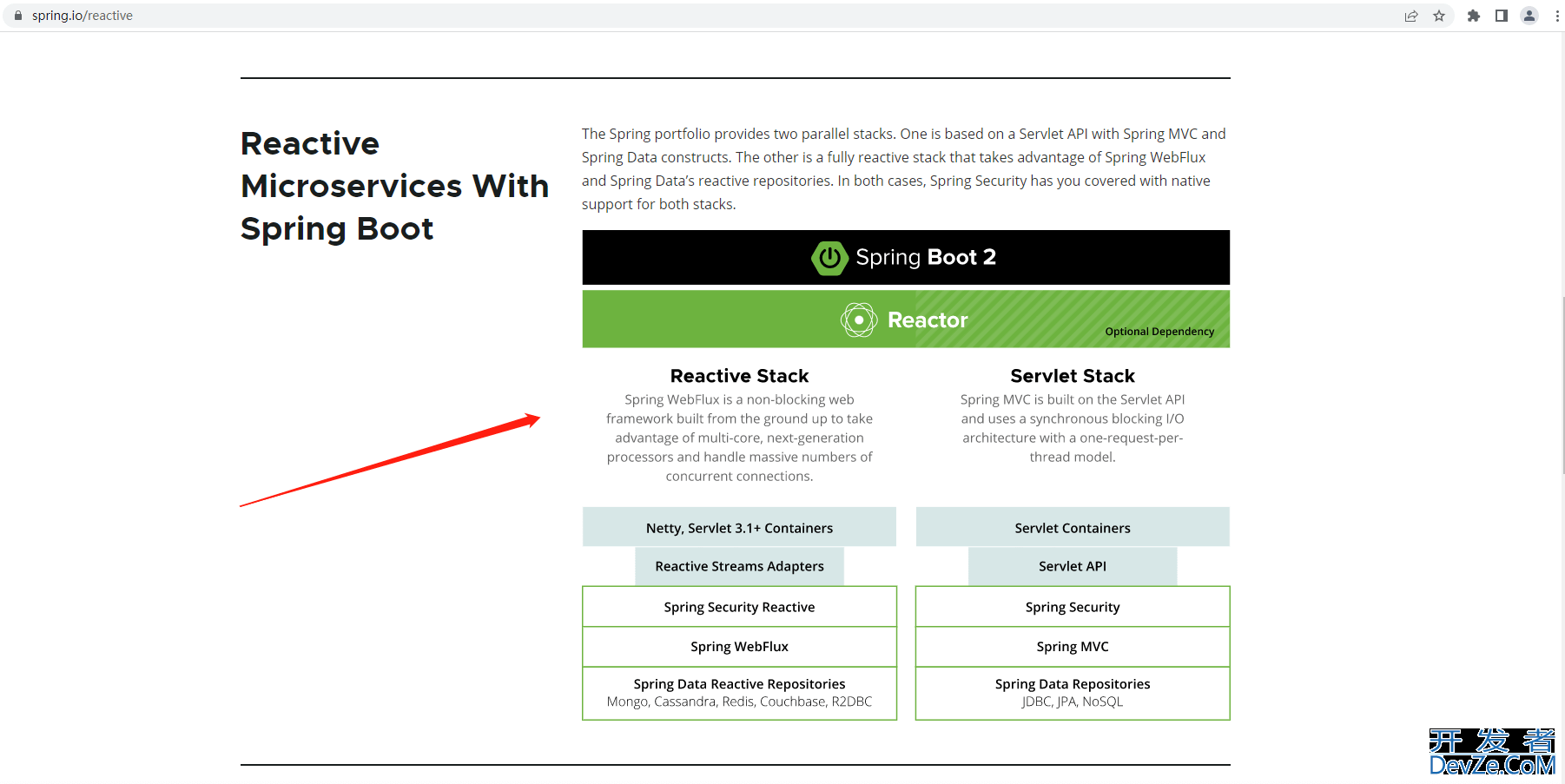Click the Spring WebFlux non-blocking description paragraph
The image size is (1565, 784).
coord(739,438)
